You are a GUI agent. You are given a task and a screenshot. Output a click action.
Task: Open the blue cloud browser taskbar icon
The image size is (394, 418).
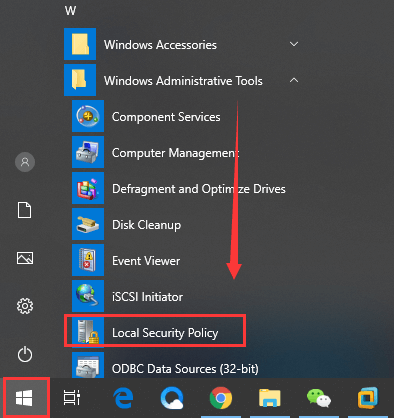(x=172, y=398)
